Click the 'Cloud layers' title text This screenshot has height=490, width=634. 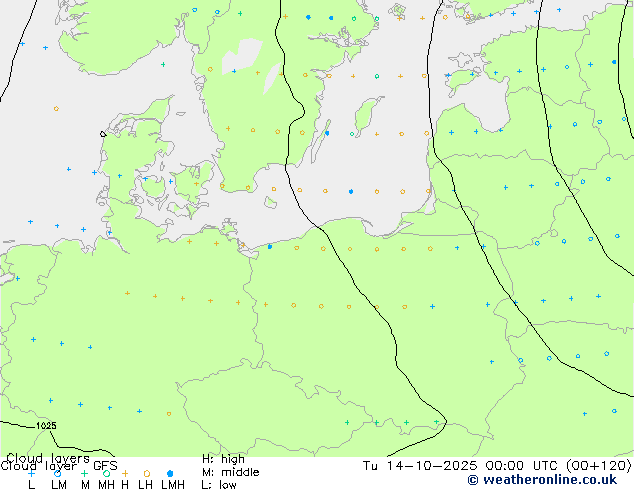click(48, 458)
